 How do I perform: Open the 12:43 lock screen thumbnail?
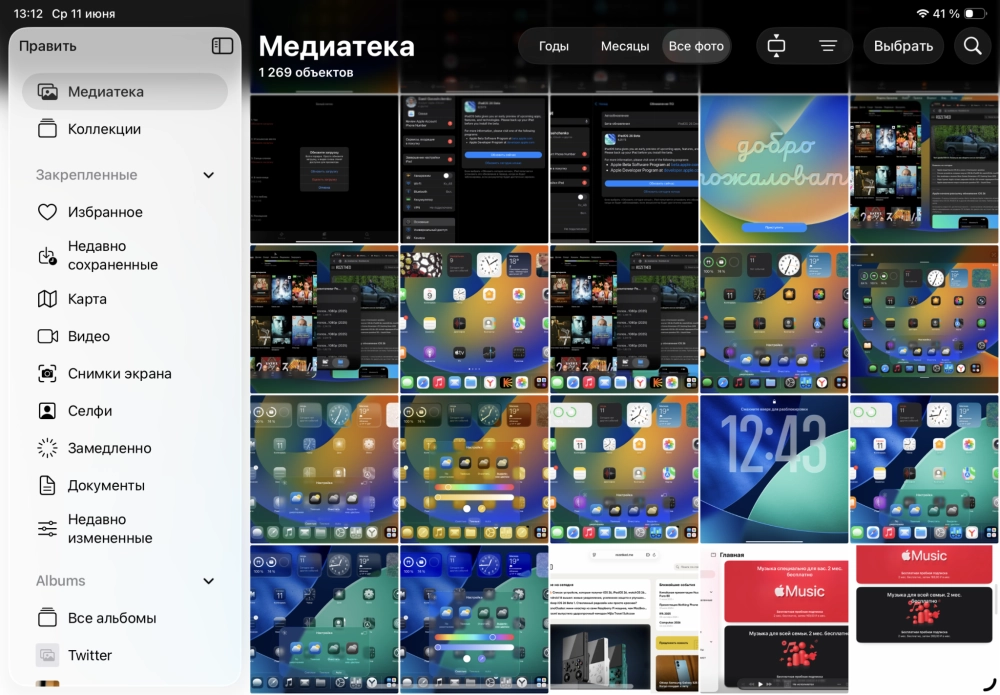tap(774, 469)
